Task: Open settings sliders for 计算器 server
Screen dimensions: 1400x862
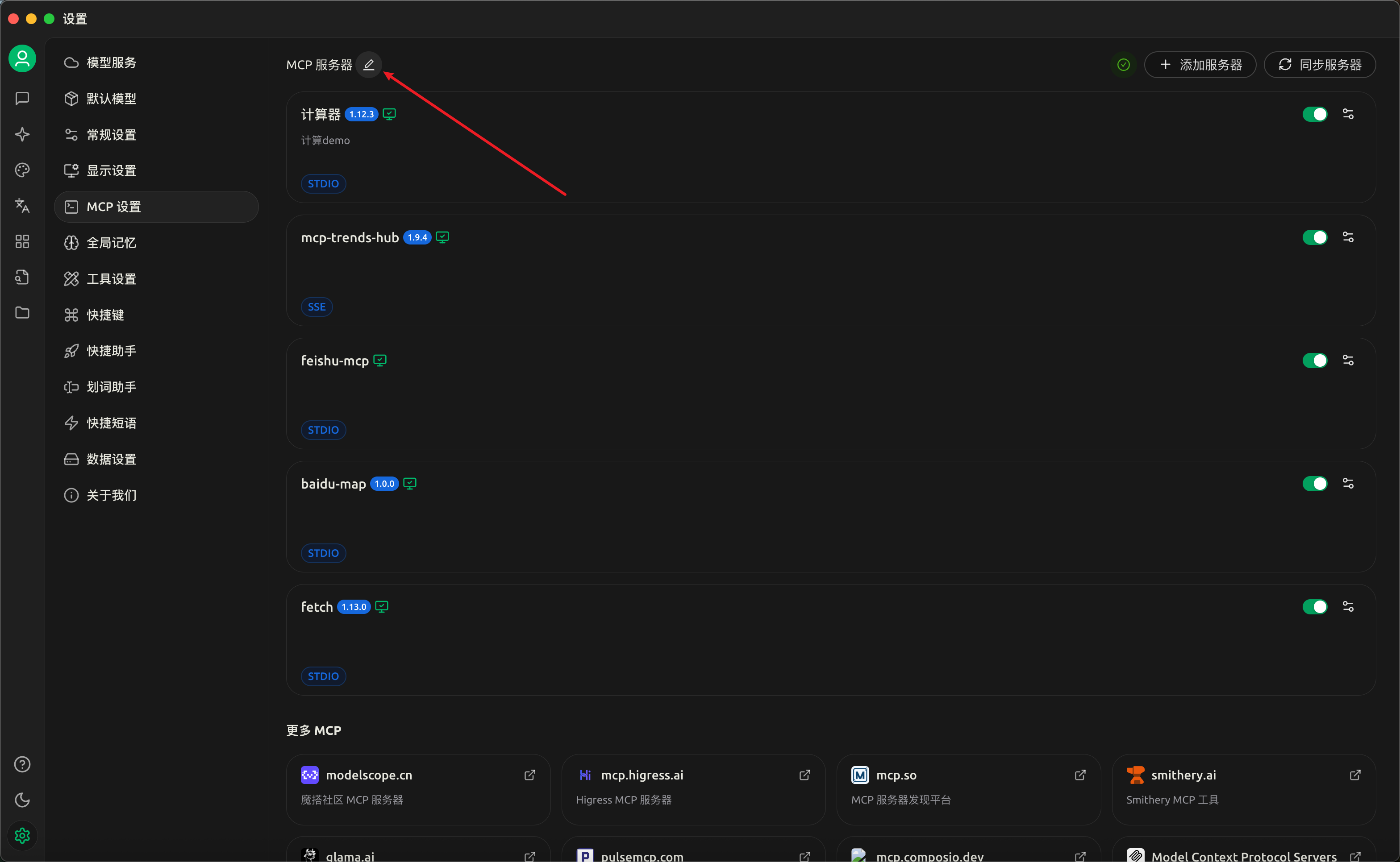Action: pyautogui.click(x=1348, y=114)
